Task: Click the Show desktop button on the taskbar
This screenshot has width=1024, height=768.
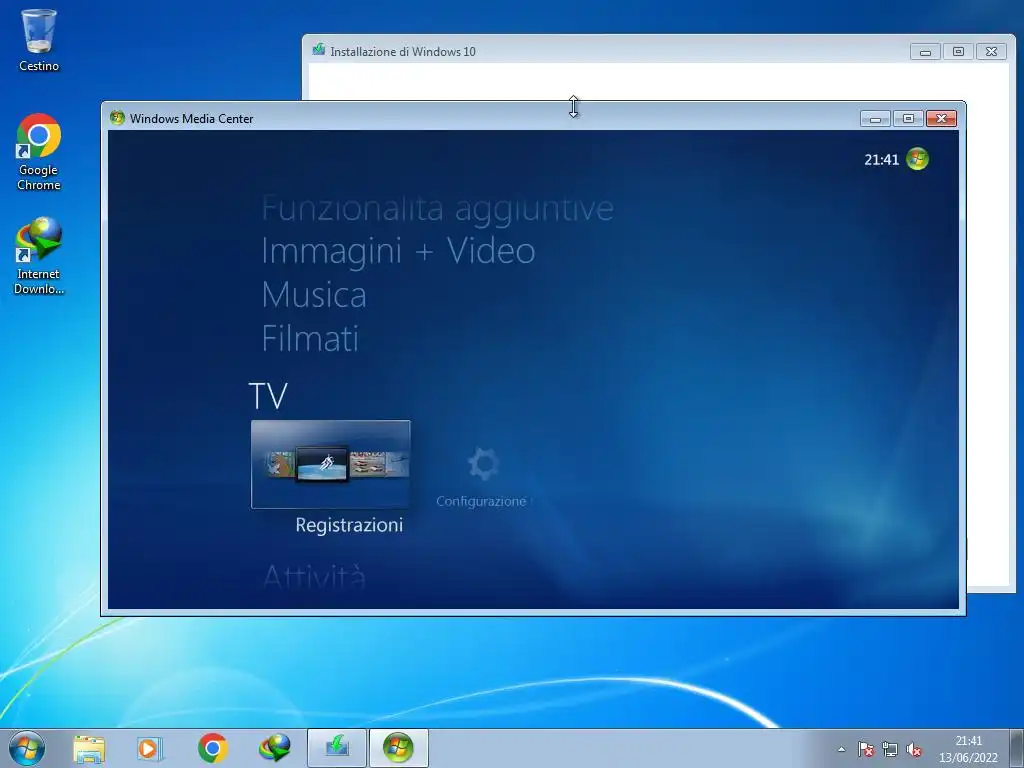Action: click(1017, 748)
